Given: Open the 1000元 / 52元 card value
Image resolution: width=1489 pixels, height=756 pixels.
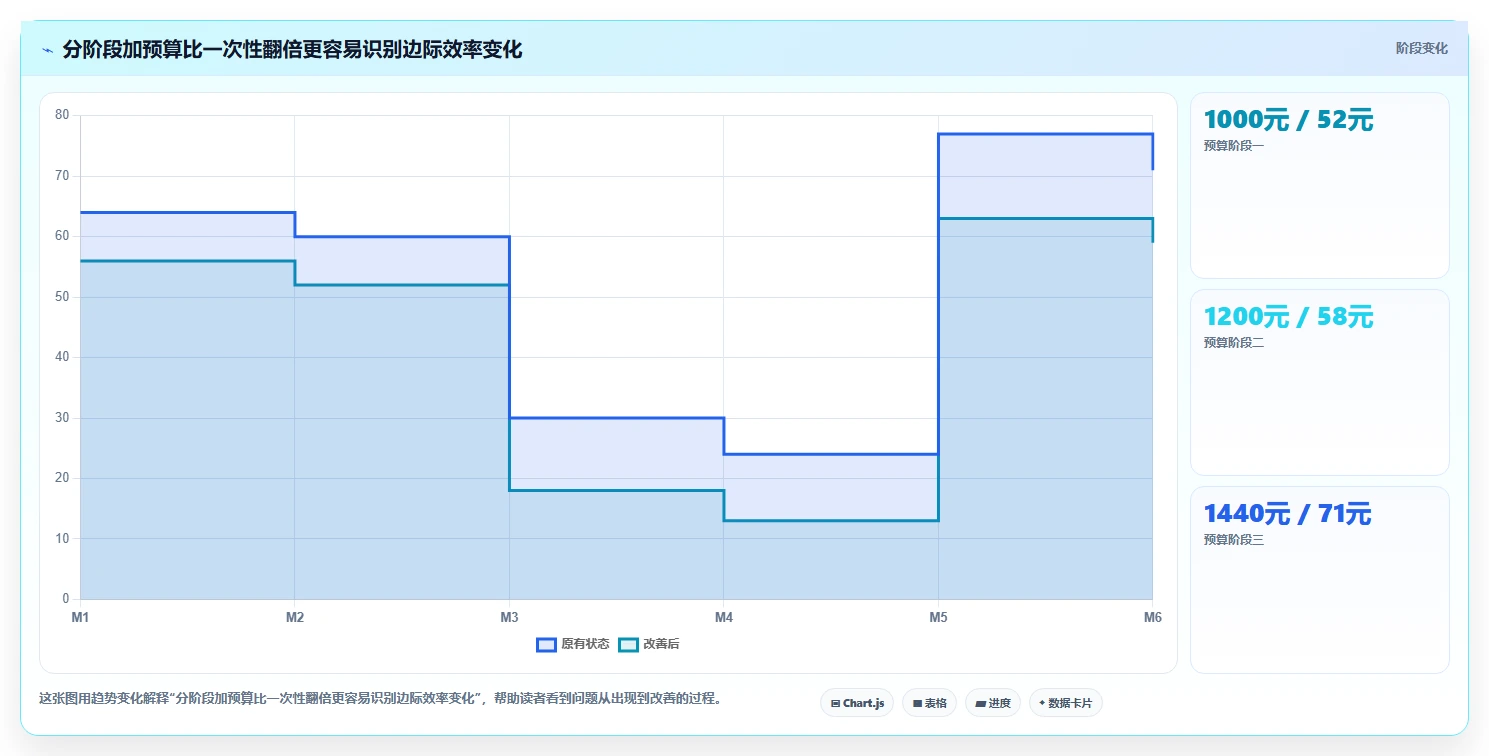Looking at the screenshot, I should pos(1288,120).
